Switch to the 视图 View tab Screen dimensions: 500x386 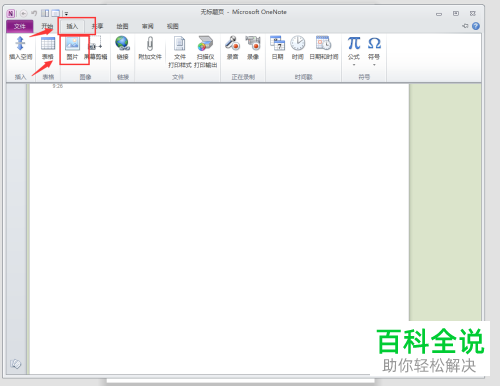click(x=173, y=26)
